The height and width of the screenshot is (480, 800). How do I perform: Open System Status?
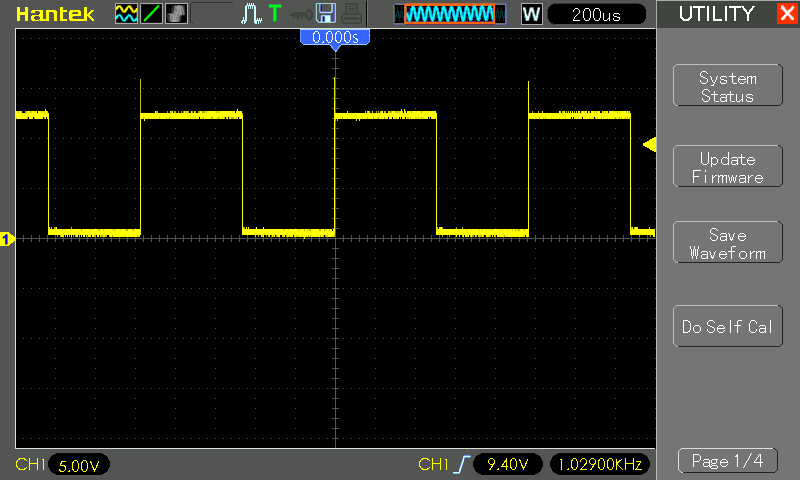(x=727, y=87)
